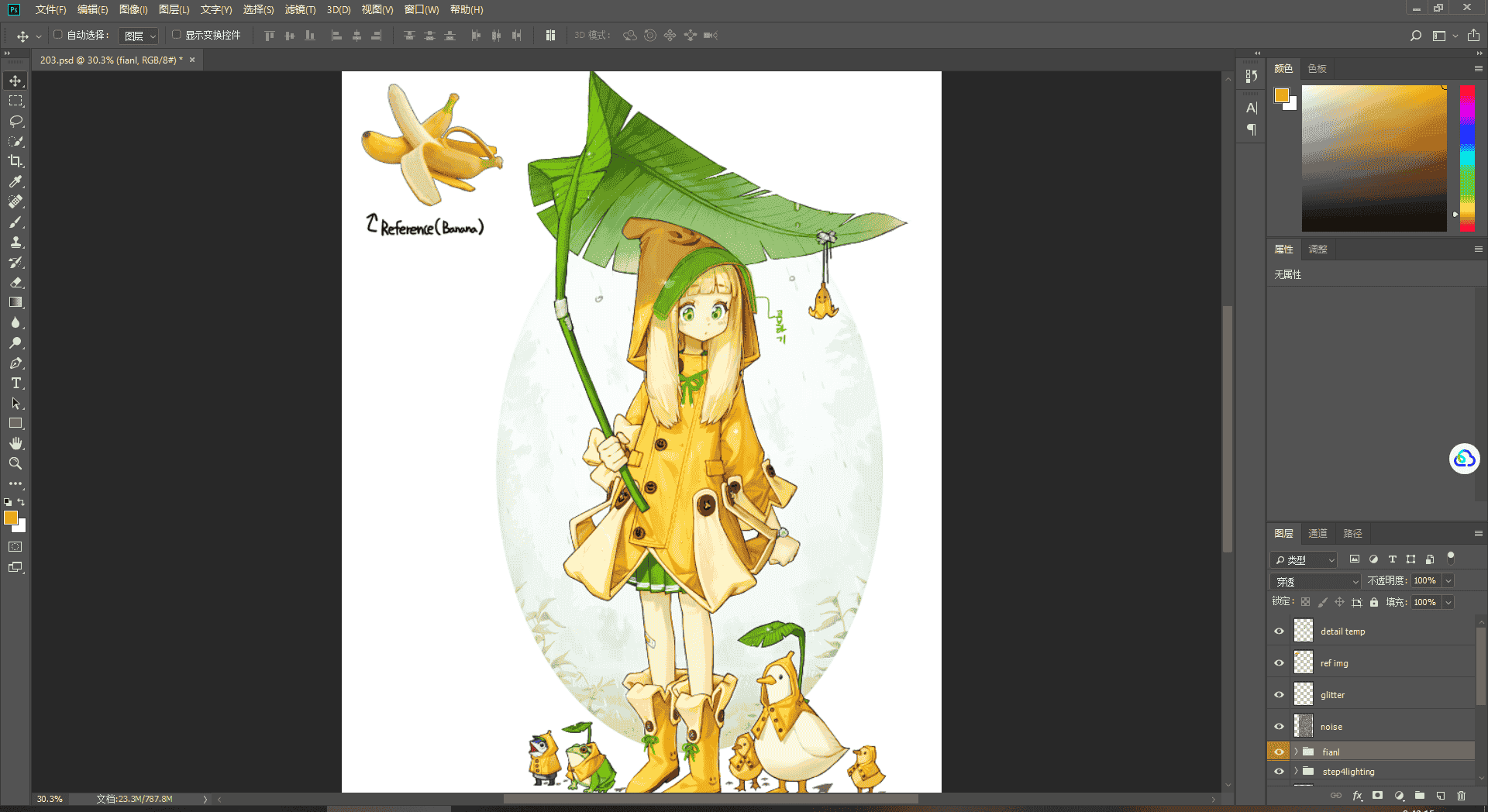
Task: Open the blend mode dropdown
Action: [x=1315, y=581]
